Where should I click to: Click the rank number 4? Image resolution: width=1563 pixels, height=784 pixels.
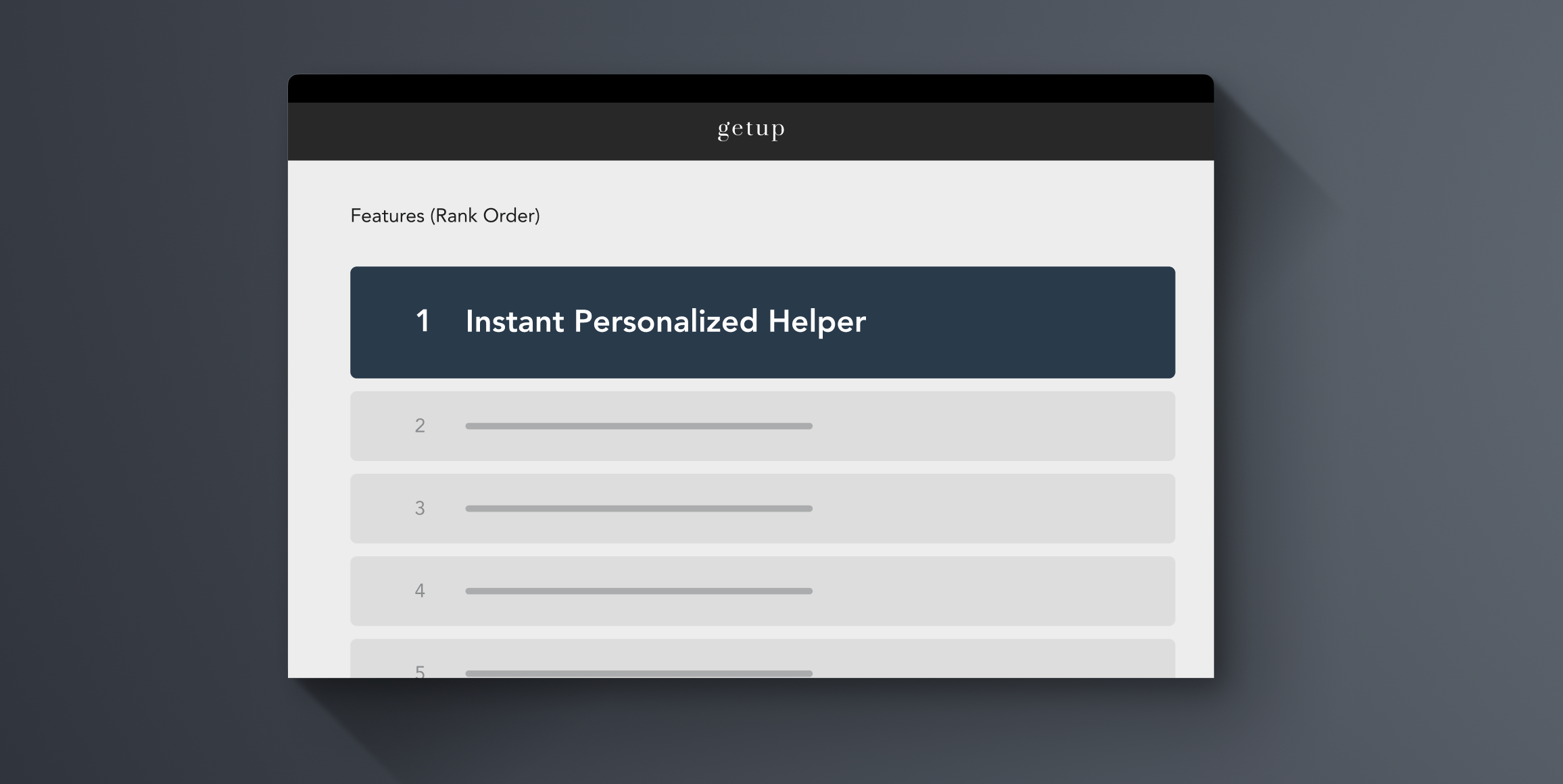coord(420,591)
